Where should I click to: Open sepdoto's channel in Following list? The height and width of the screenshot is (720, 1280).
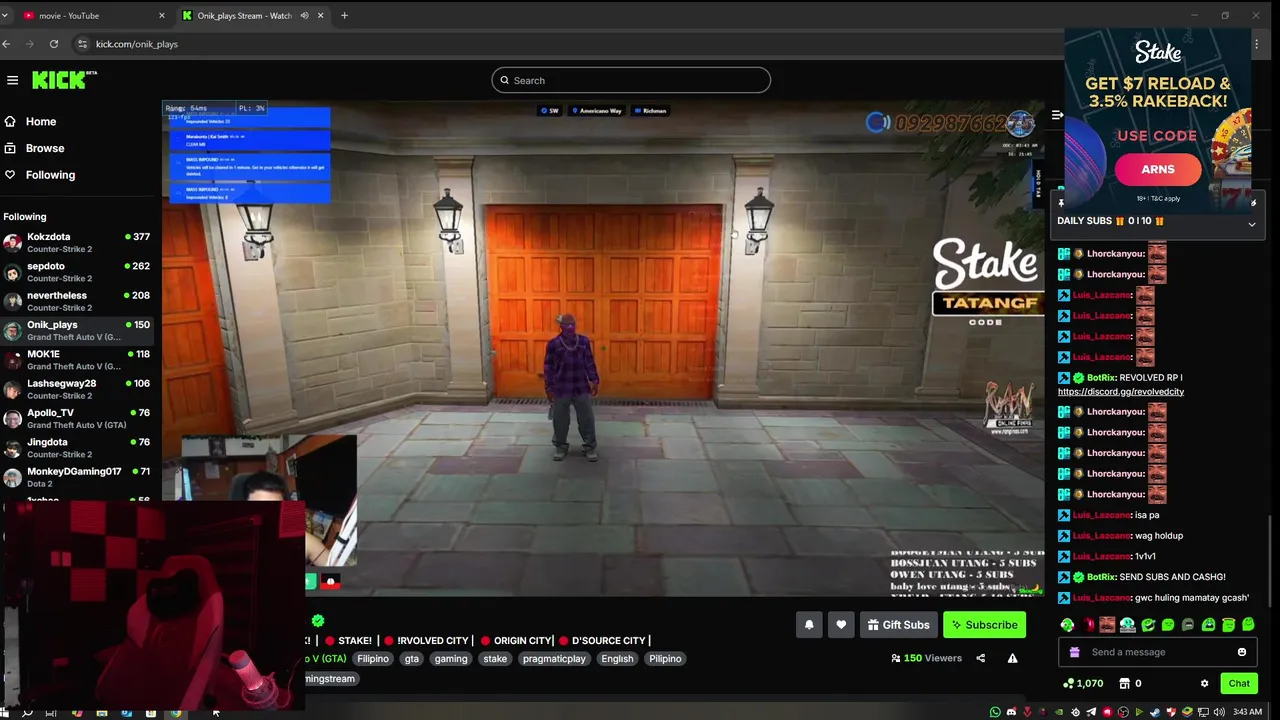(x=77, y=272)
